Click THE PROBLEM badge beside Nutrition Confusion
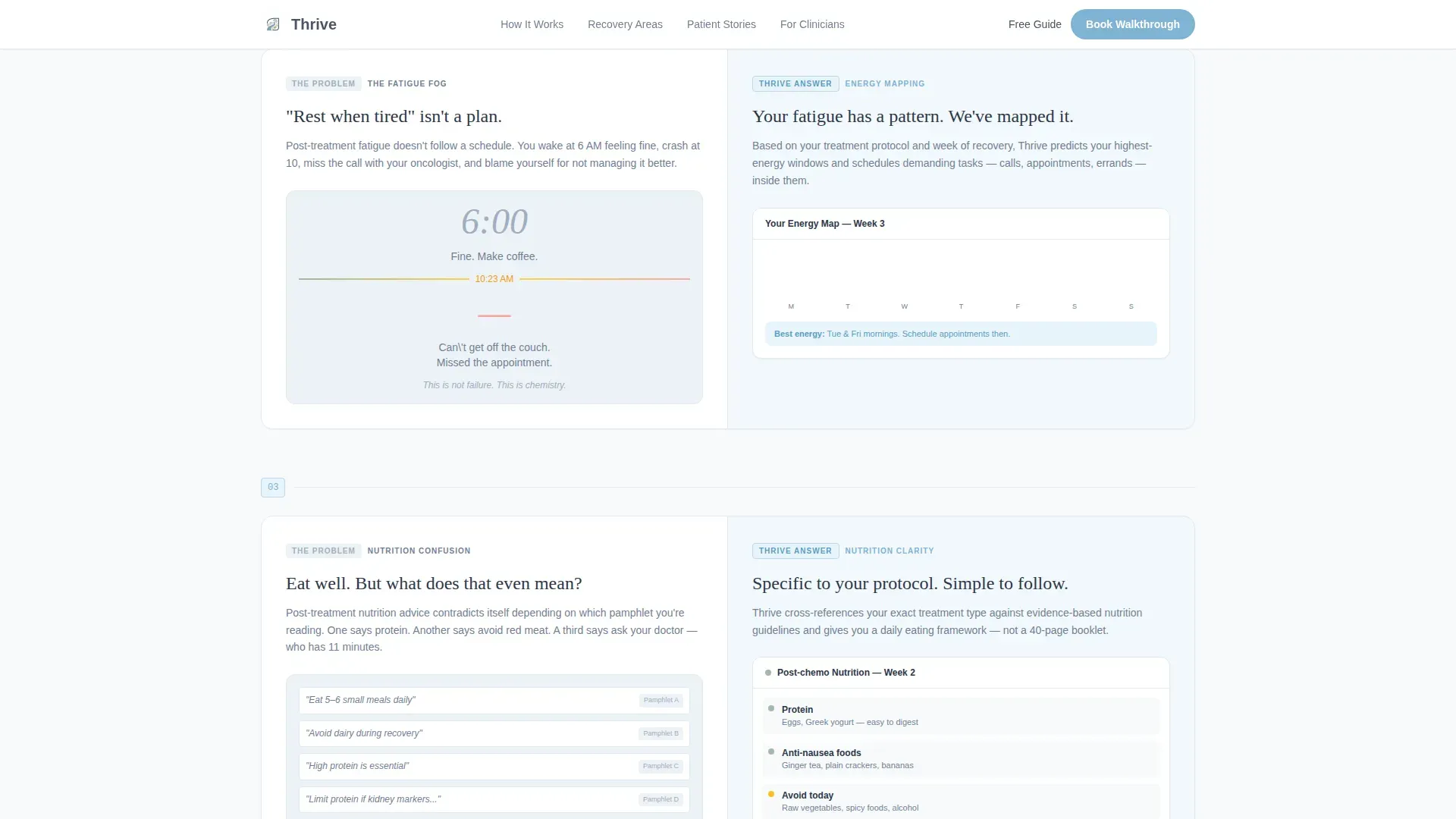Screen dimensions: 1456x819 click(323, 551)
